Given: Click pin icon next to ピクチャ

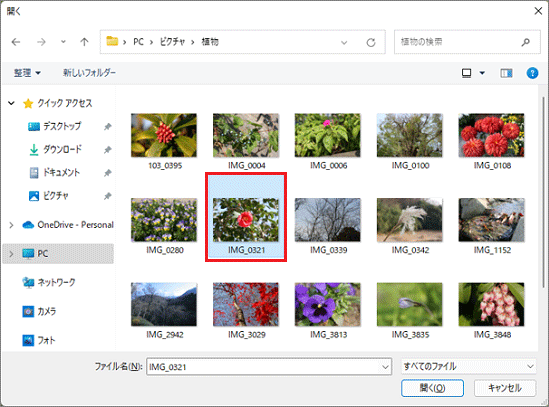Looking at the screenshot, I should [107, 196].
